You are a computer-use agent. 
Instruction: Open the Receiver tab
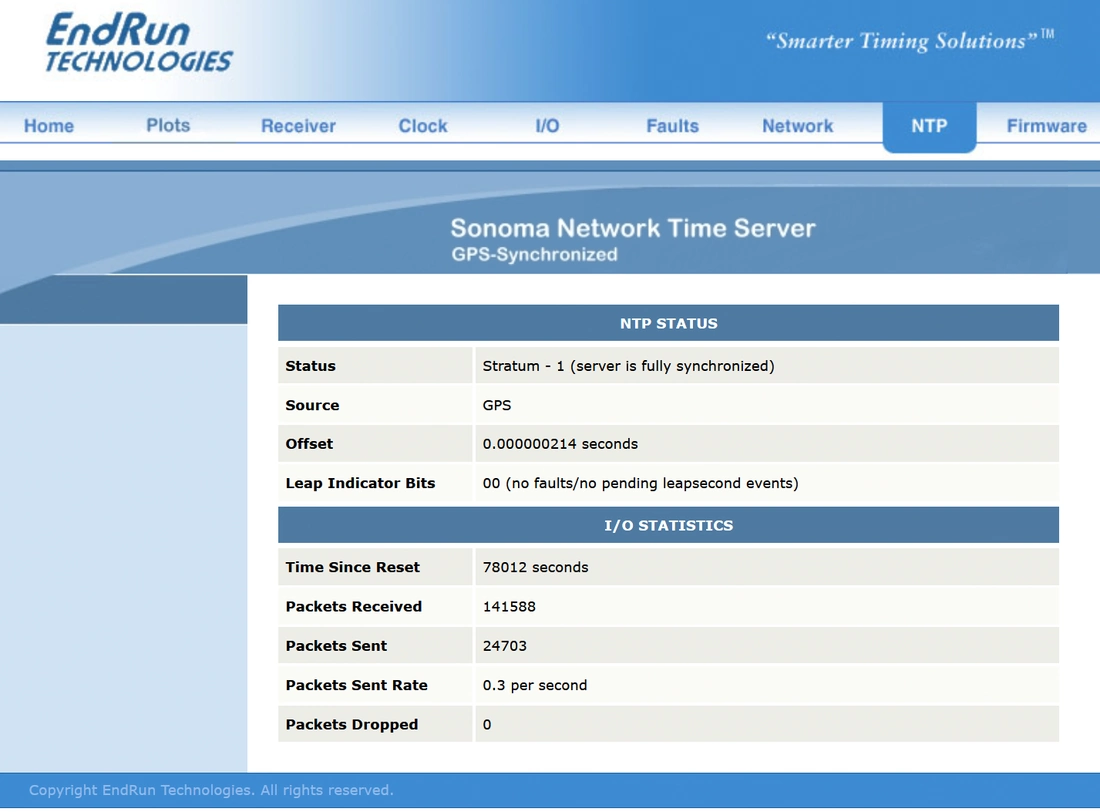click(x=298, y=126)
